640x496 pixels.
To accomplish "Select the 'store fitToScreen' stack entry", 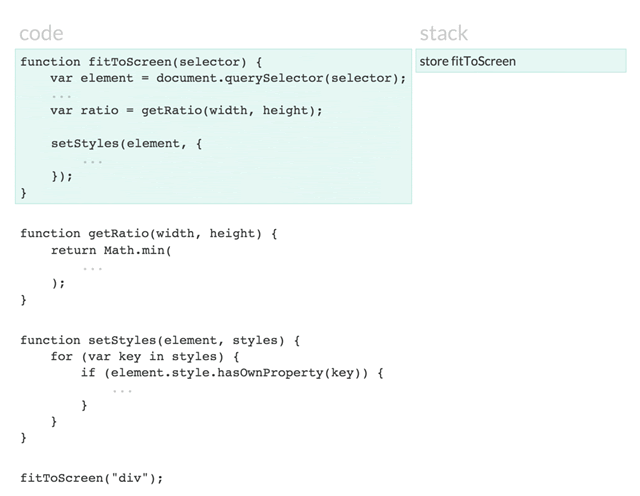I will click(521, 61).
